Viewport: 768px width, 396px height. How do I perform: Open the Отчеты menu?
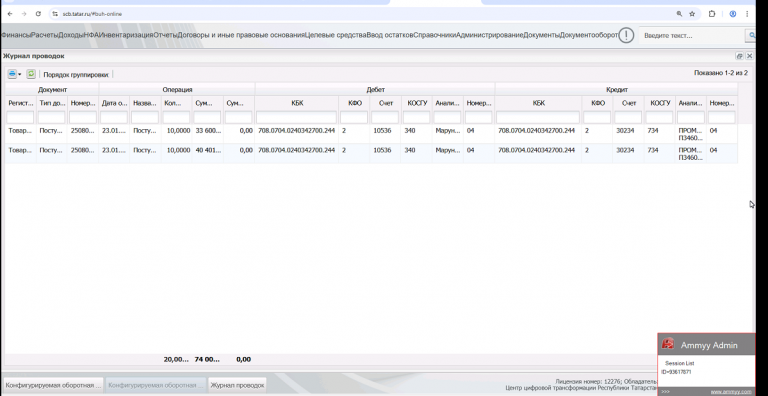165,35
